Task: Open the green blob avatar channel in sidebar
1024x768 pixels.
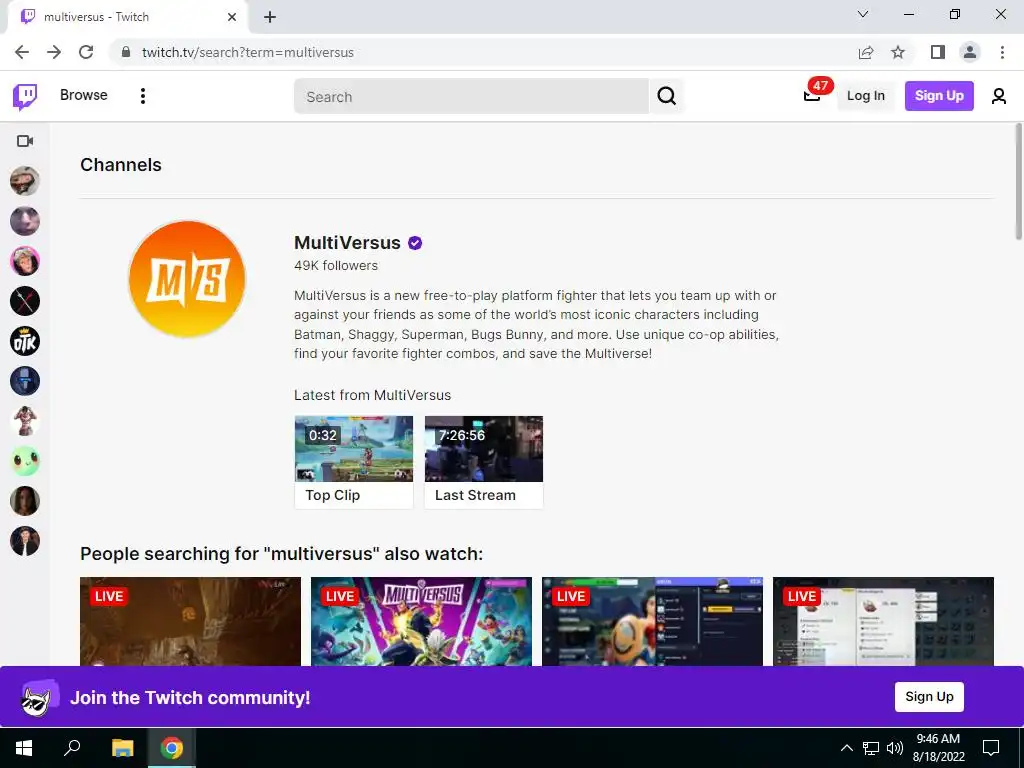Action: click(25, 461)
